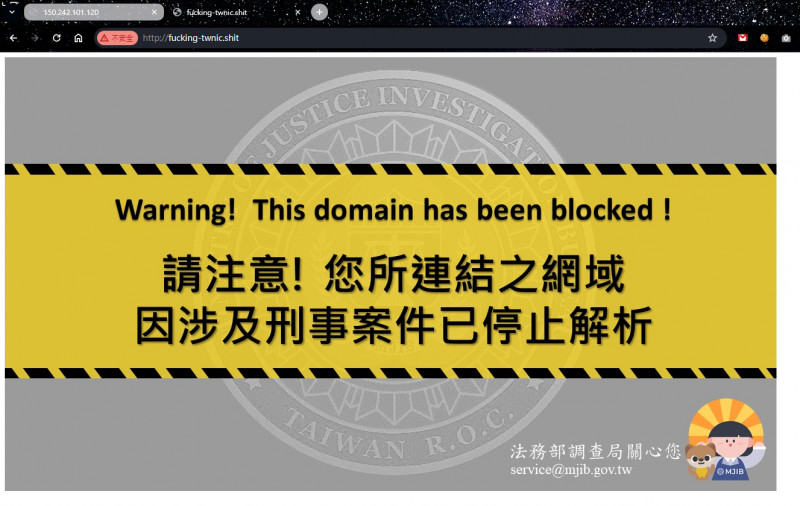Click the camera screenshot extension icon
The width and height of the screenshot is (800, 506).
click(x=787, y=38)
